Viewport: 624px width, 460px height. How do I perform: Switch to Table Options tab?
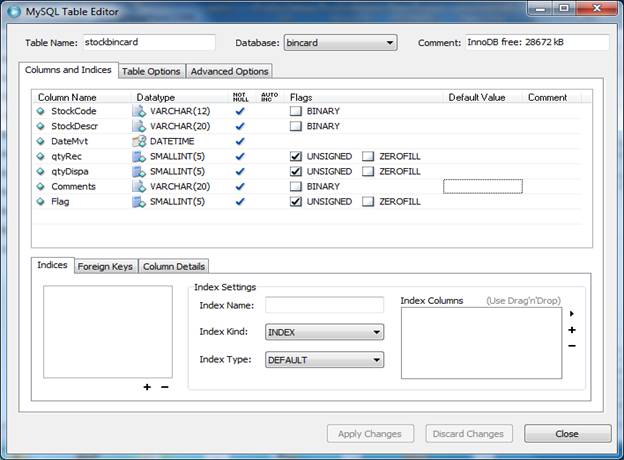(151, 71)
